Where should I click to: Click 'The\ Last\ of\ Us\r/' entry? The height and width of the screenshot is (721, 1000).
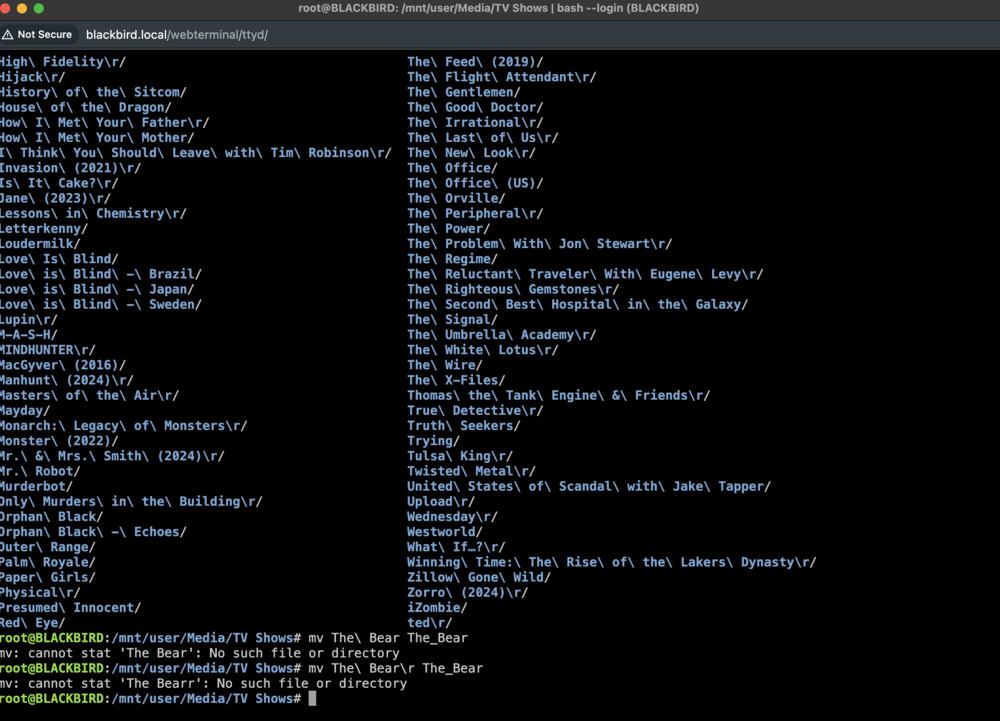483,138
